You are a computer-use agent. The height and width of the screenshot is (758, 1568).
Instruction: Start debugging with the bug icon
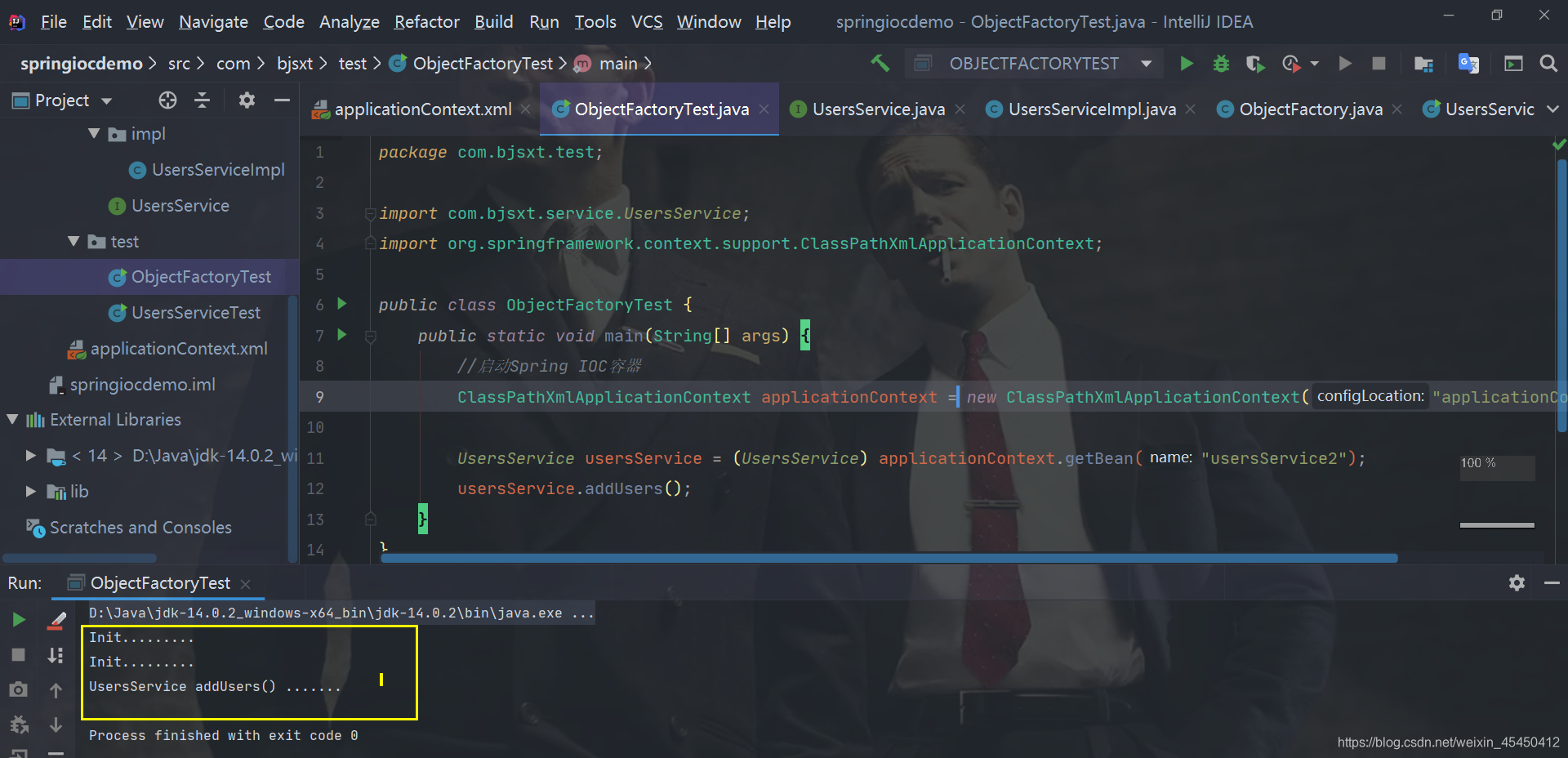point(1221,63)
